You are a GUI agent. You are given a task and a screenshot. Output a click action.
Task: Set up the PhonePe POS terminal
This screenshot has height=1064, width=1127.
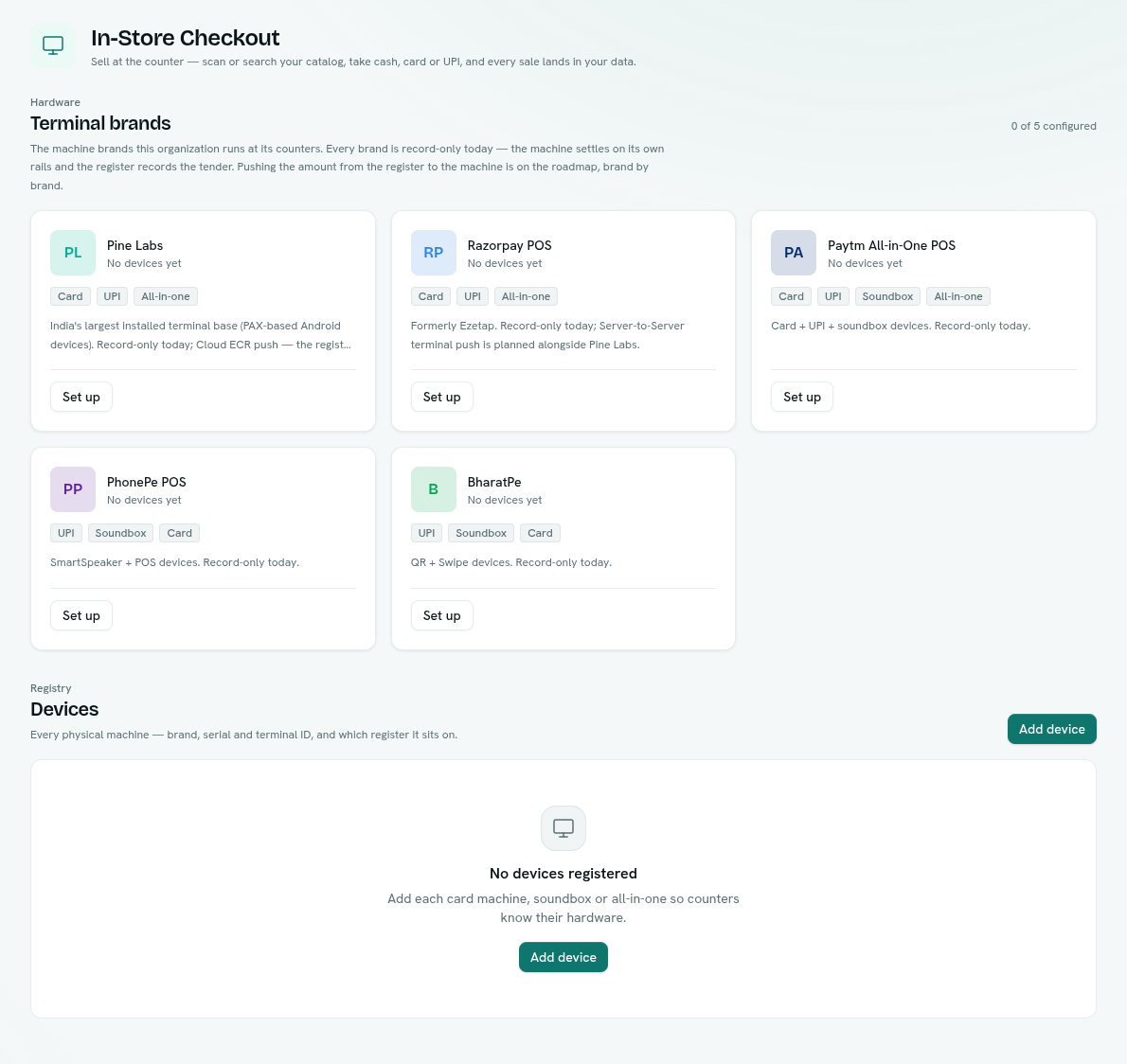pos(81,615)
